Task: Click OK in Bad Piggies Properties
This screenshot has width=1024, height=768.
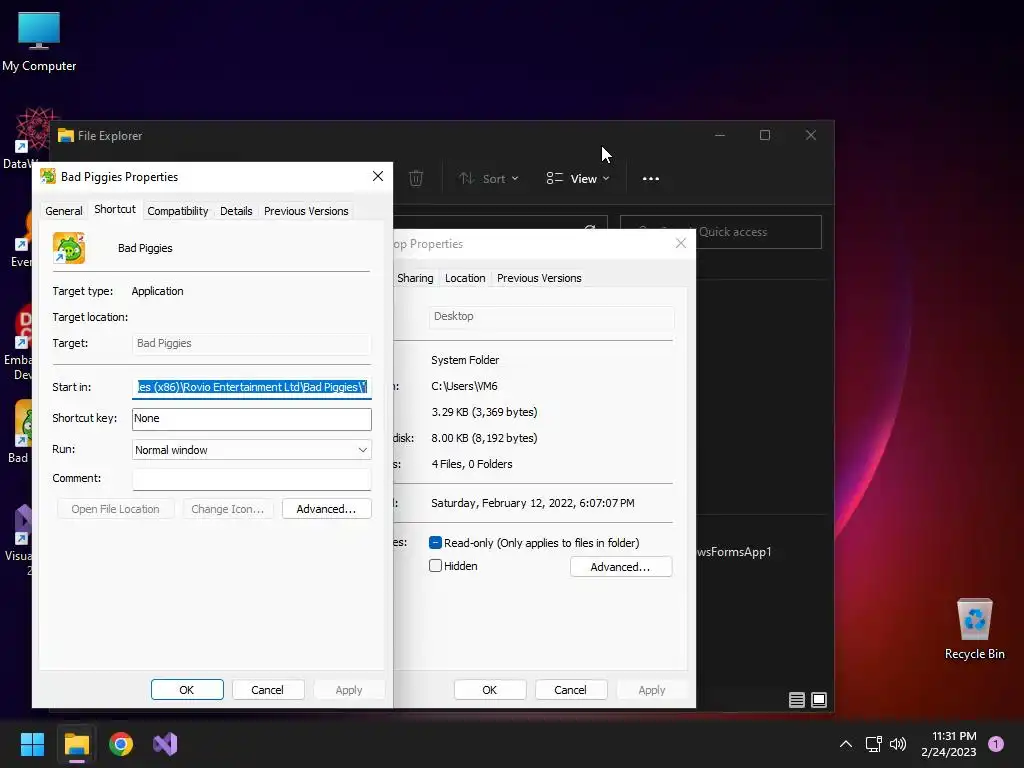Action: (187, 690)
